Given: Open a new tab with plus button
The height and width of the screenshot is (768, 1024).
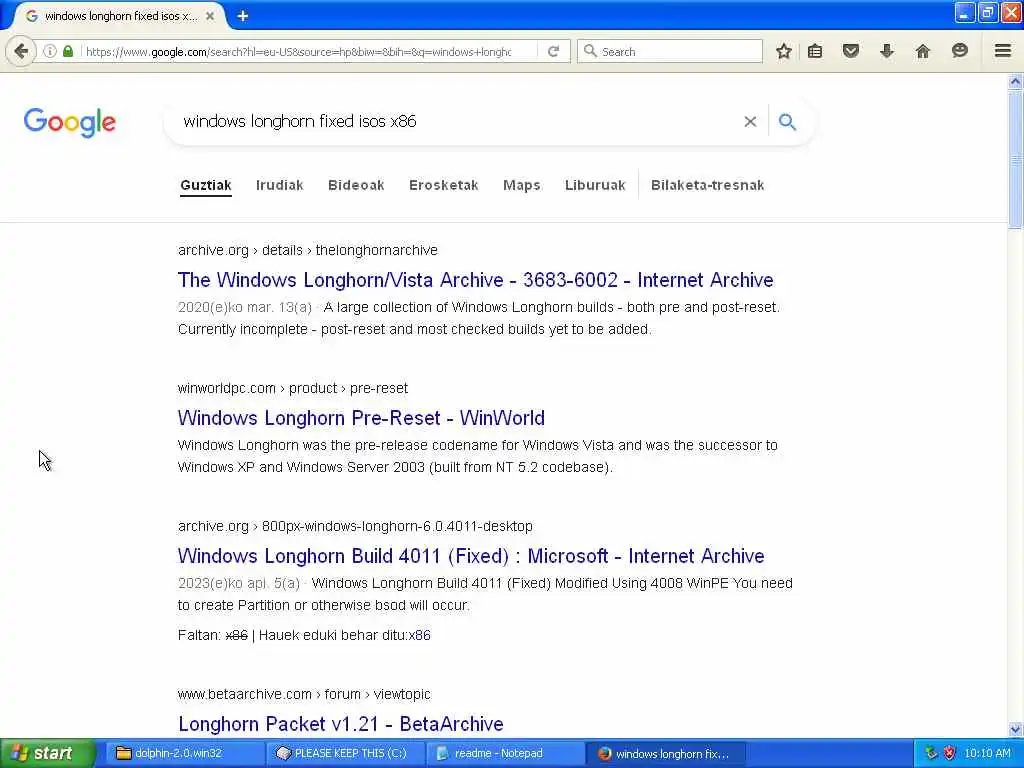Looking at the screenshot, I should (x=242, y=16).
